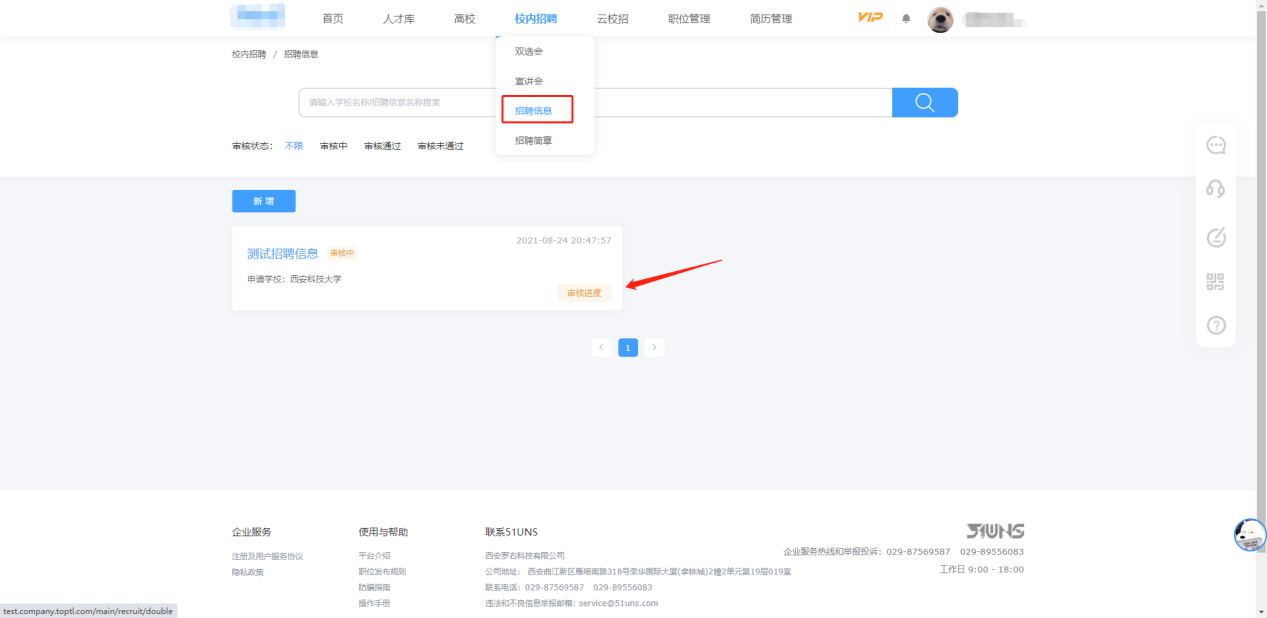The image size is (1267, 618).
Task: Go to next page arrow
Action: click(x=654, y=347)
